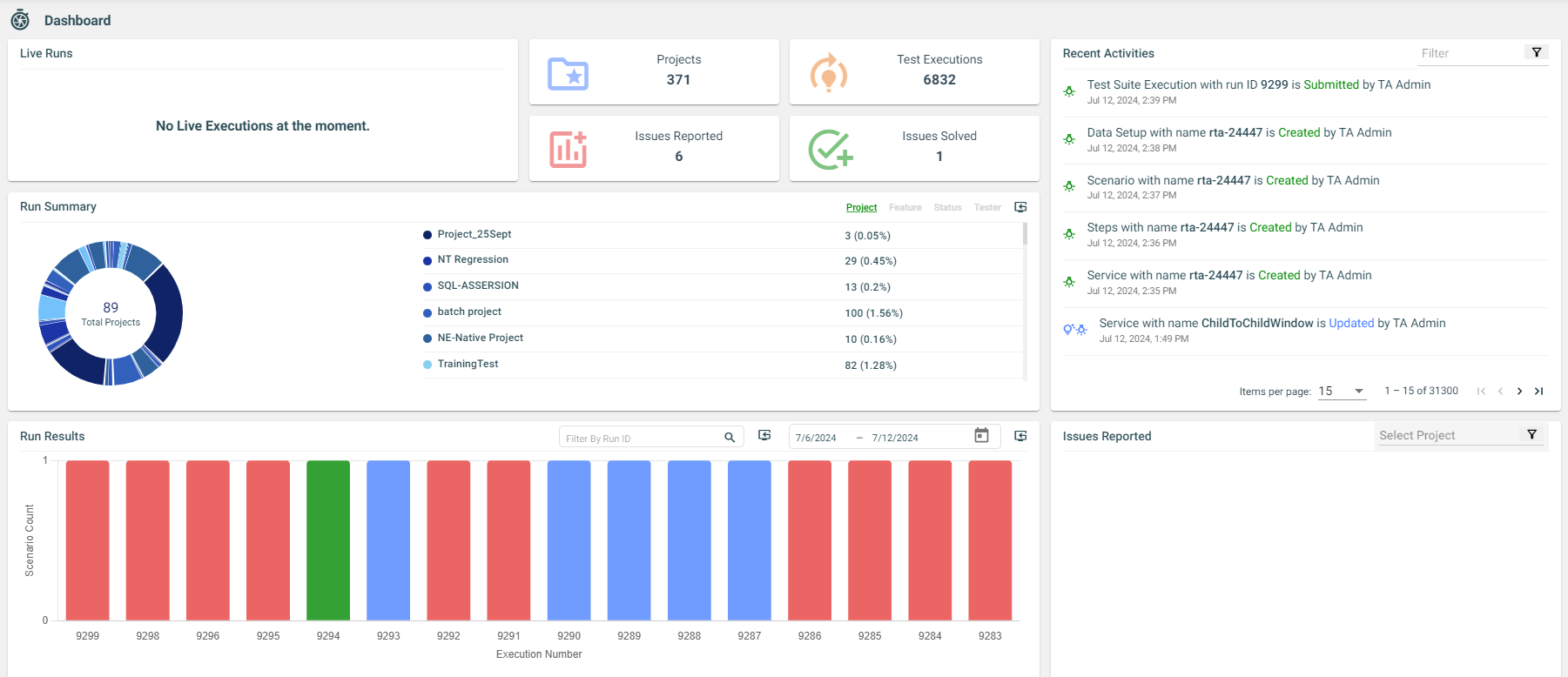The image size is (1568, 677).
Task: Switch Run Summary to Status tab
Action: (x=947, y=208)
